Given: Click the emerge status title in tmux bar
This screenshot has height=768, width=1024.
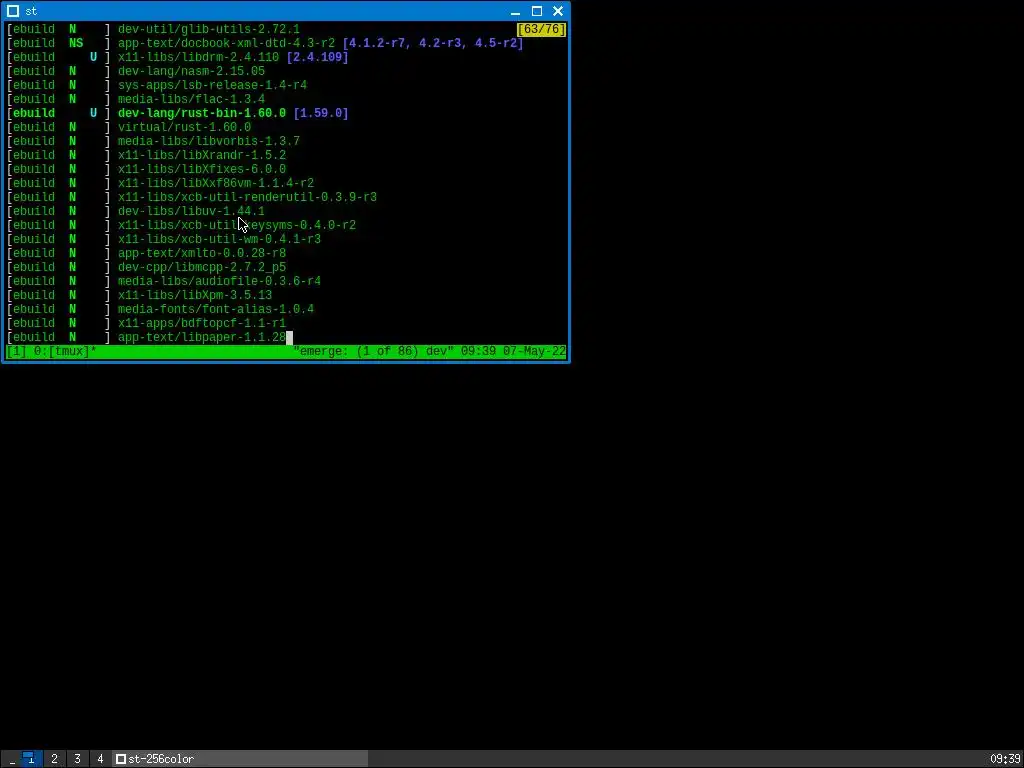Looking at the screenshot, I should (x=374, y=351).
